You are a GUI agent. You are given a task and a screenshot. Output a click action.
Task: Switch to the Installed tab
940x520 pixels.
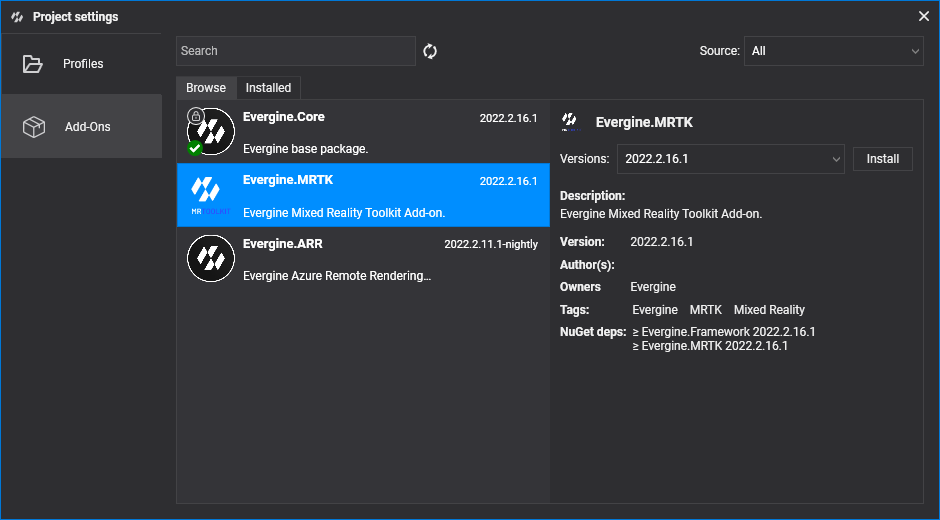269,88
